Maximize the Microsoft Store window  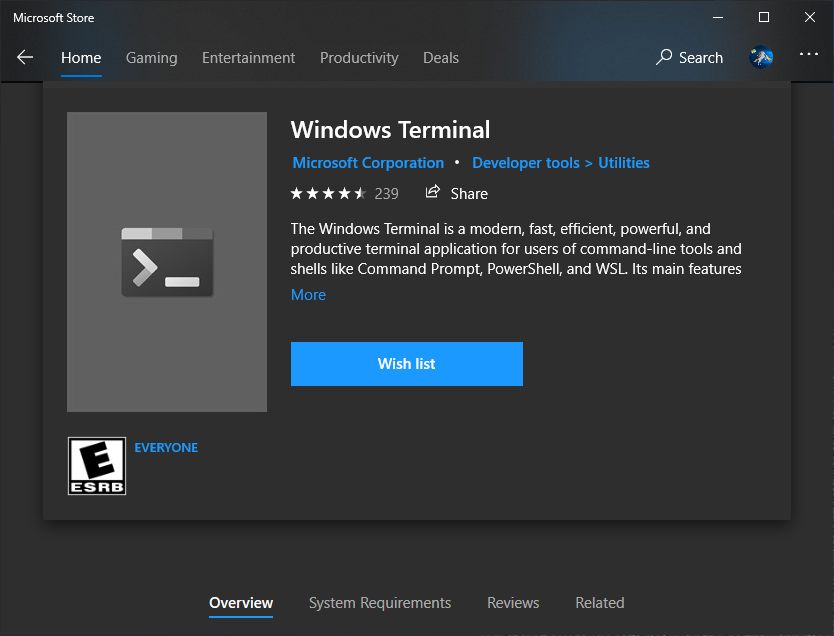(764, 18)
